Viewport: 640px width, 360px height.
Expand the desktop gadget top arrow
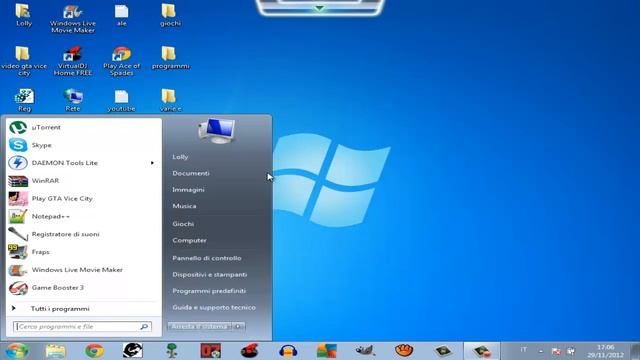[320, 8]
